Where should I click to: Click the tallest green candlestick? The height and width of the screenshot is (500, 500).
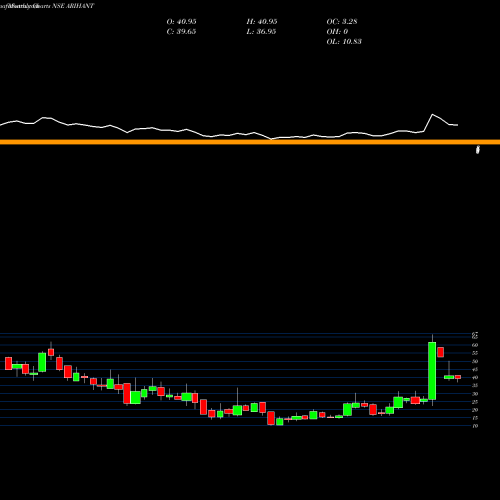pyautogui.click(x=432, y=371)
